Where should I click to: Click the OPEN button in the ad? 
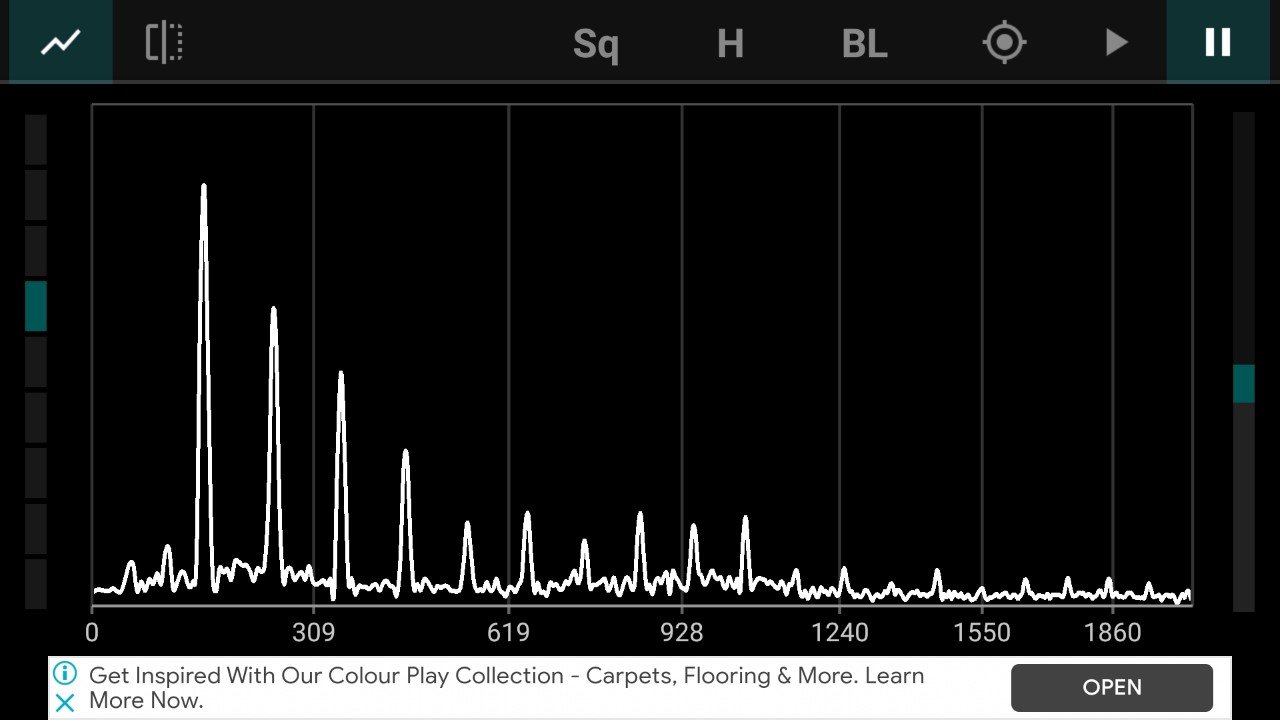(1111, 687)
